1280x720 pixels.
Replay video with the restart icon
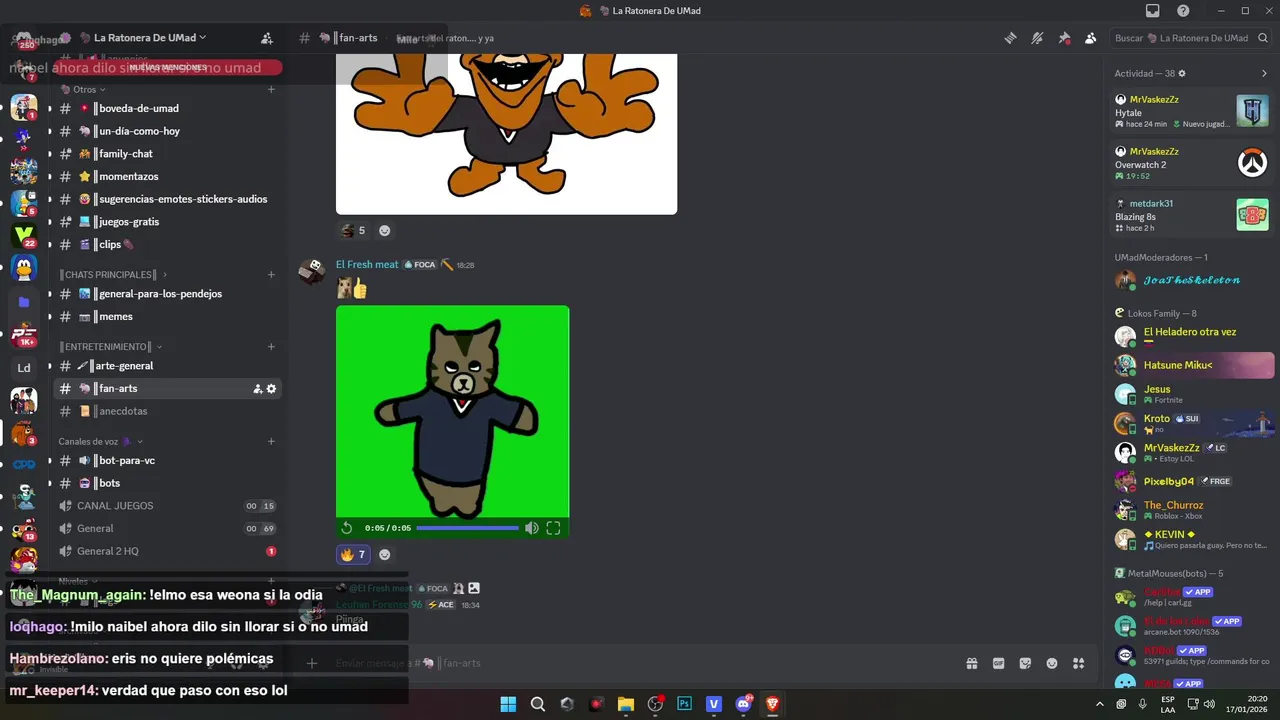[x=347, y=528]
